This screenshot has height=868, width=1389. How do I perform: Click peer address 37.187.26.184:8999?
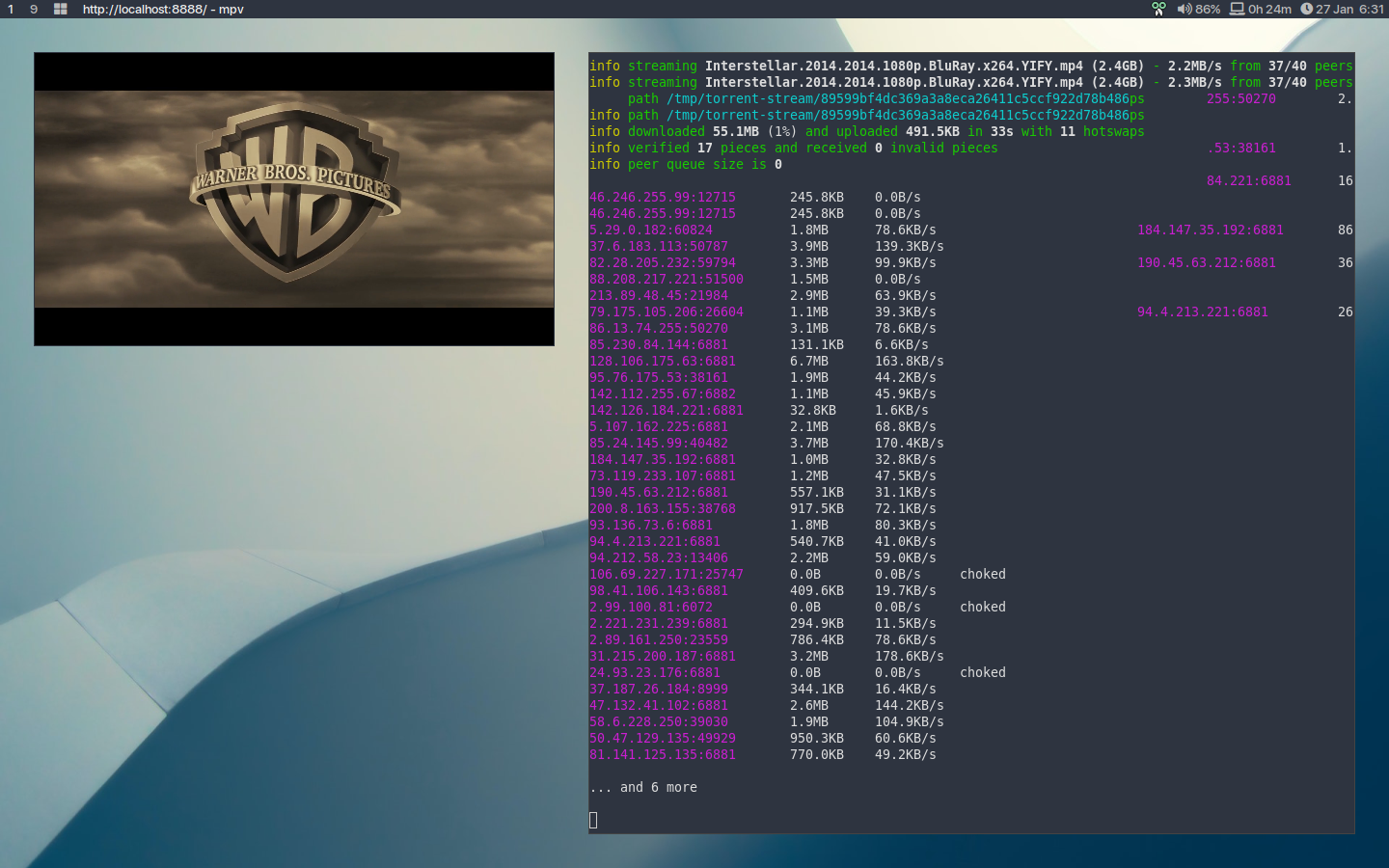(659, 689)
